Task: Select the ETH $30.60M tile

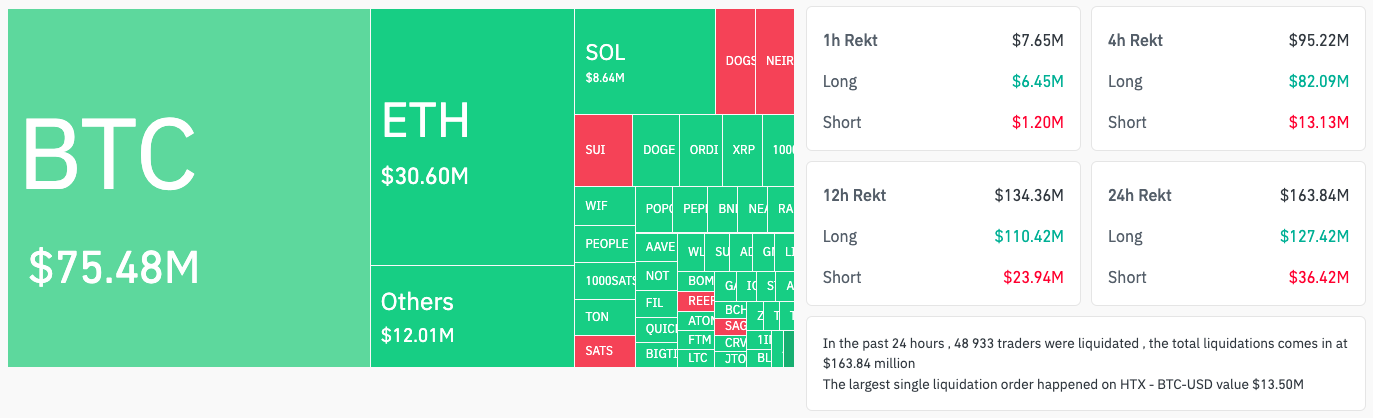Action: coord(472,137)
